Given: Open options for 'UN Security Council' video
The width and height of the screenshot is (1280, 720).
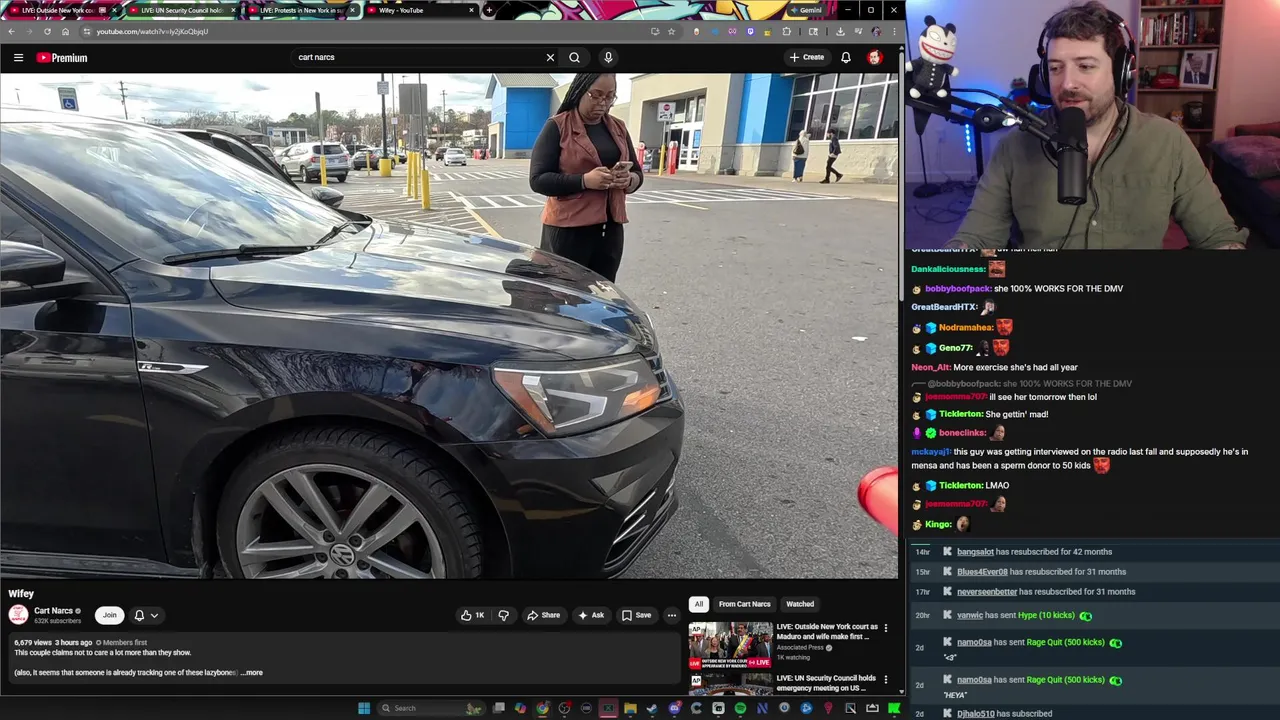Looking at the screenshot, I should [x=885, y=680].
